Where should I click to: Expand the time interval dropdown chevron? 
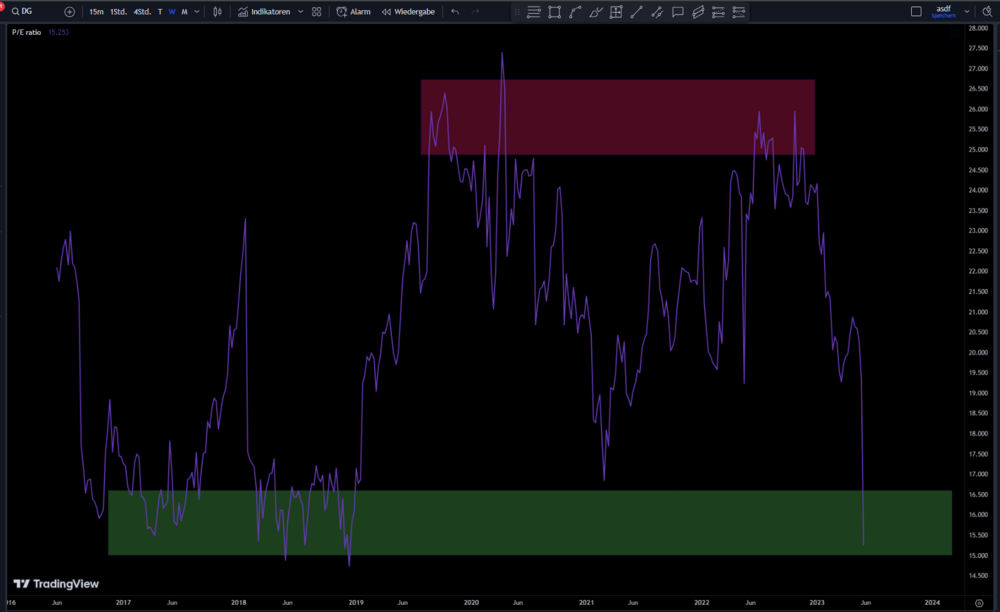196,11
